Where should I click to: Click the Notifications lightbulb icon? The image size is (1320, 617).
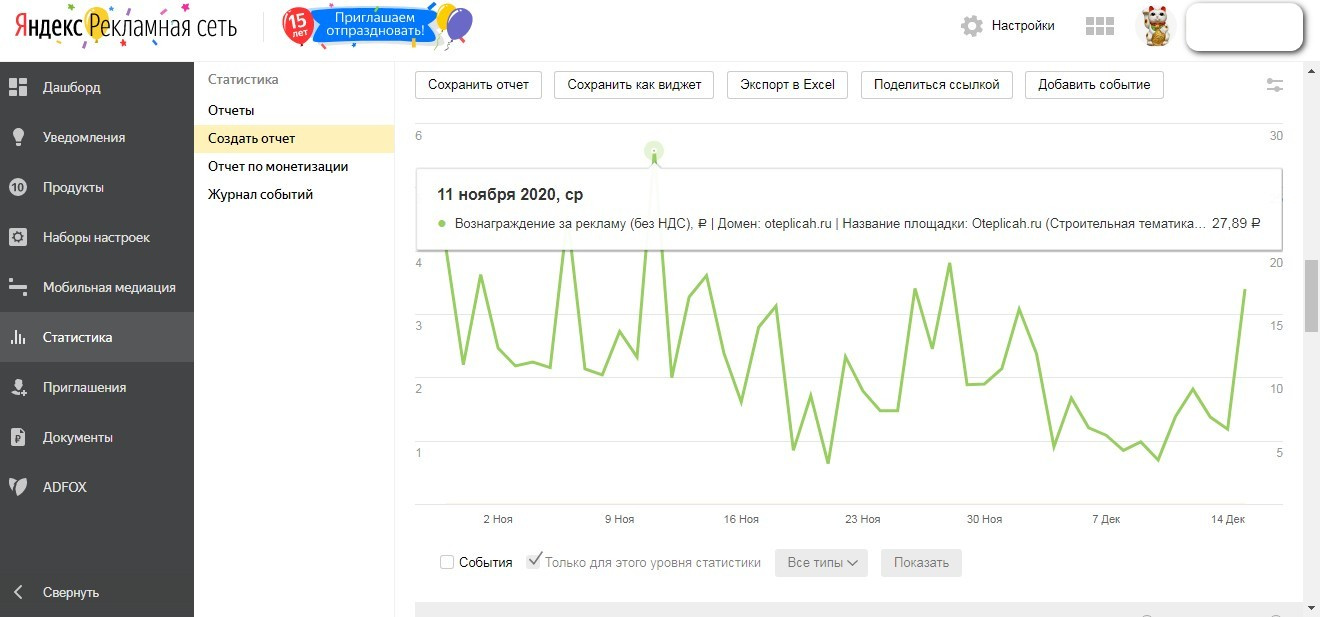pos(18,137)
